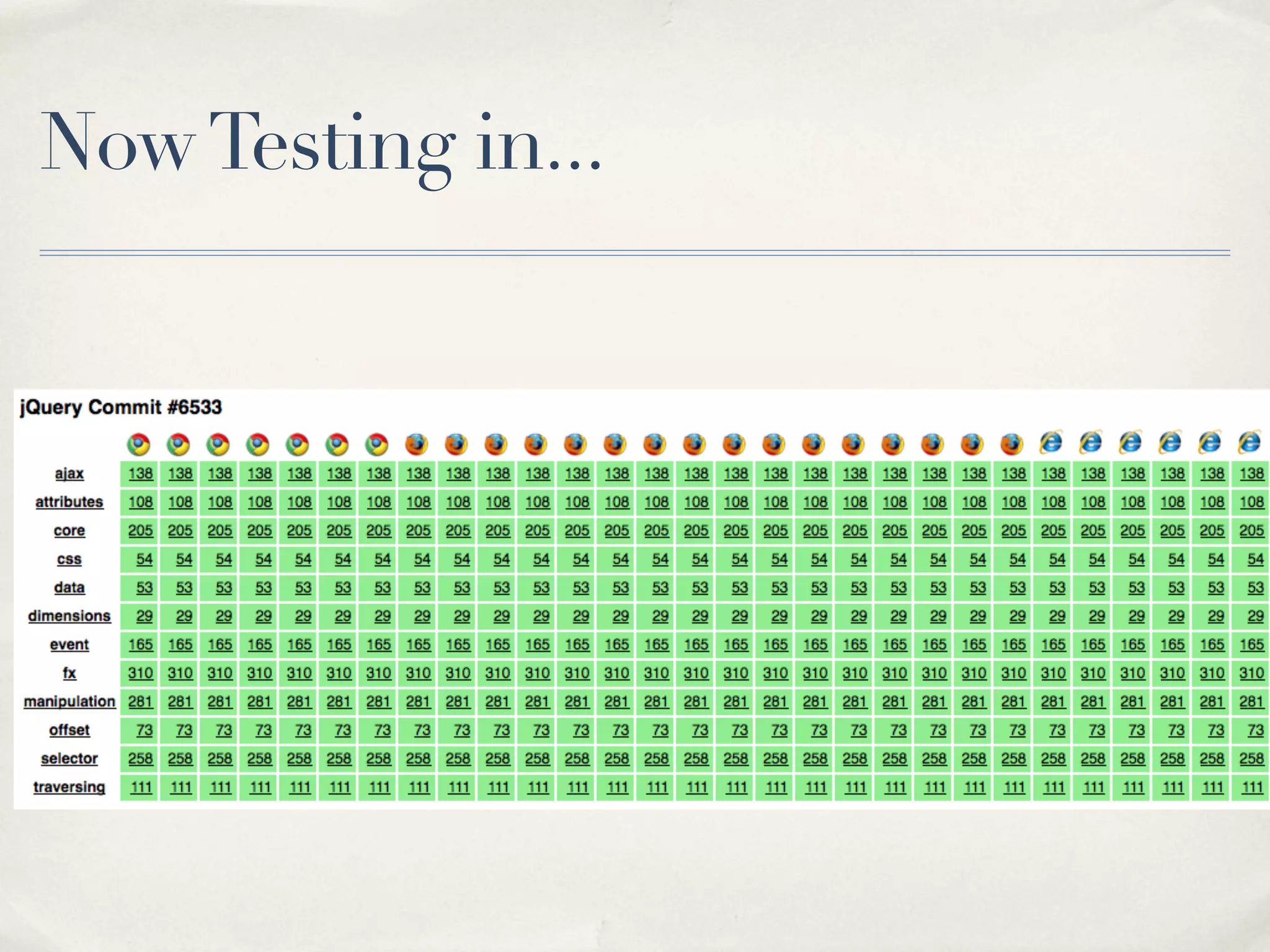Click the first Internet Explorer icon

point(1052,443)
